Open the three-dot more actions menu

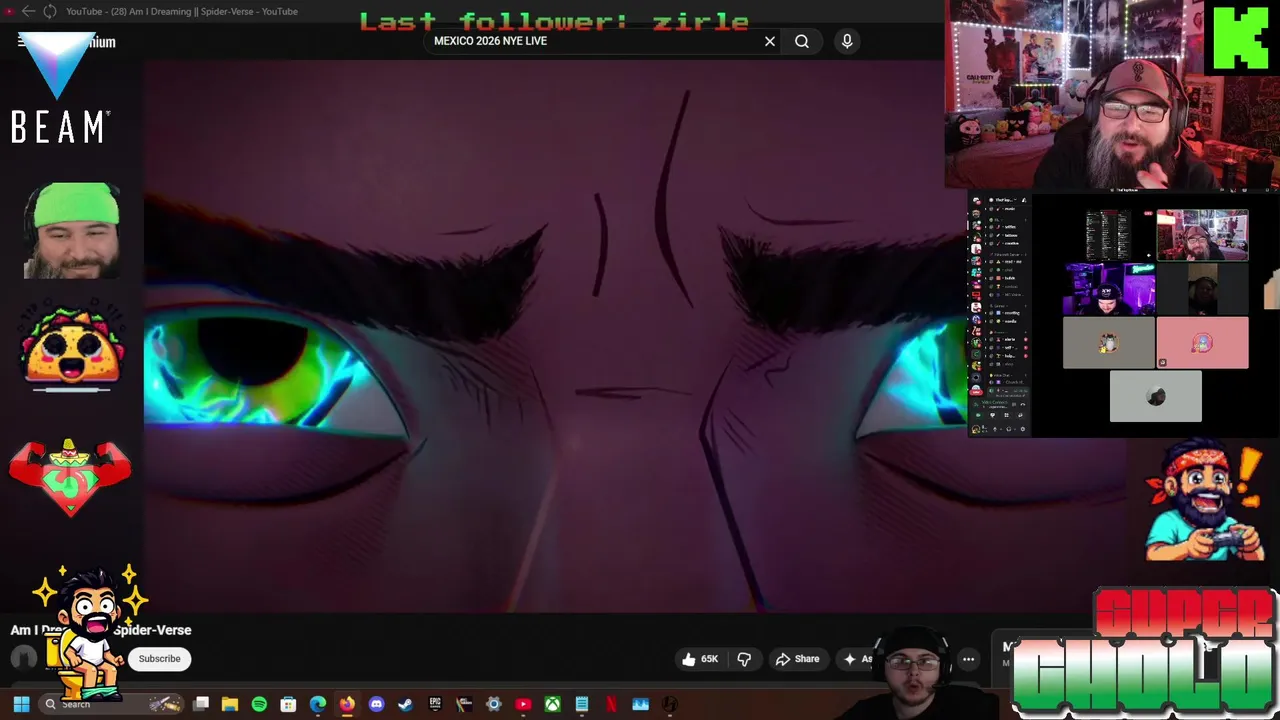(x=968, y=659)
